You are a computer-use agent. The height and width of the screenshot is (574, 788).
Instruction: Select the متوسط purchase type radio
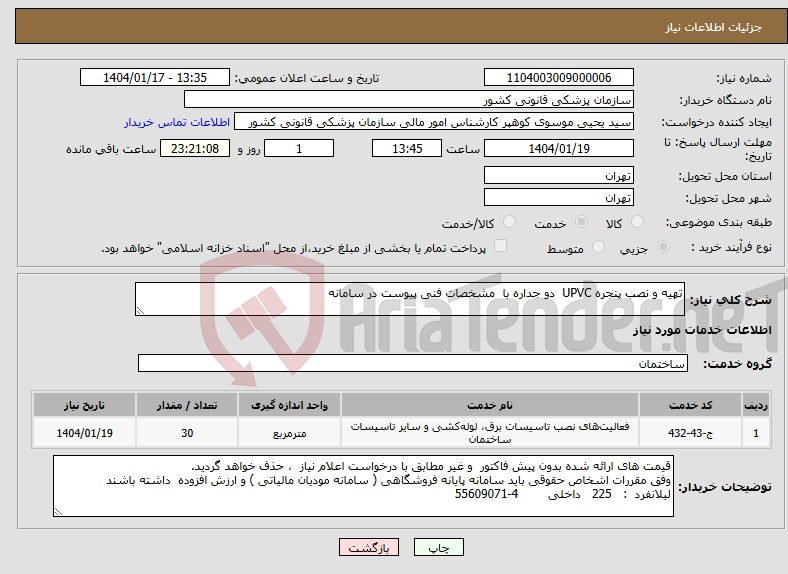[598, 246]
